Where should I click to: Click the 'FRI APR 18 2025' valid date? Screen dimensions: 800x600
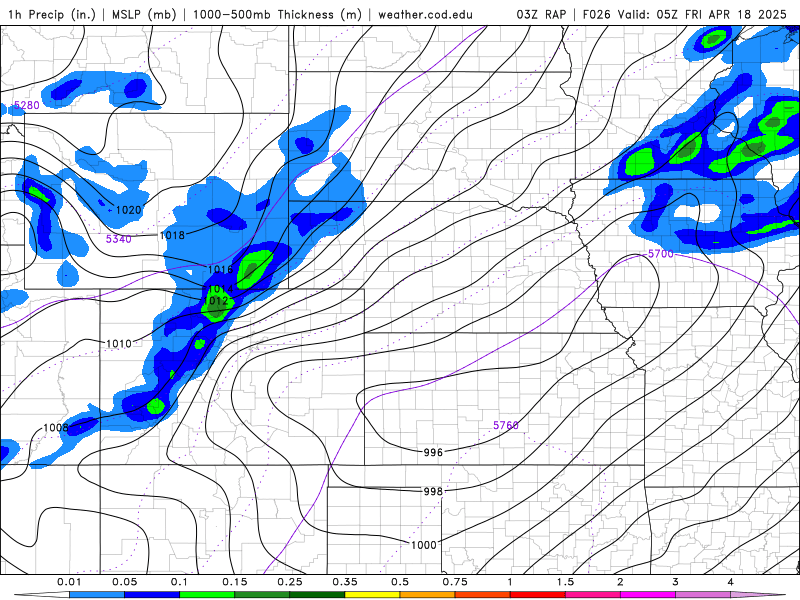736,14
